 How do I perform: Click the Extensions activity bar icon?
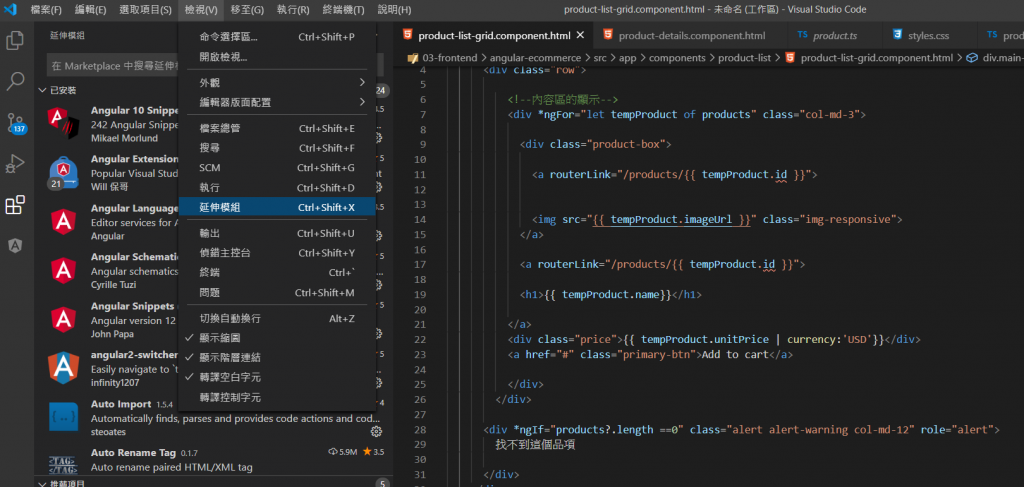point(15,205)
